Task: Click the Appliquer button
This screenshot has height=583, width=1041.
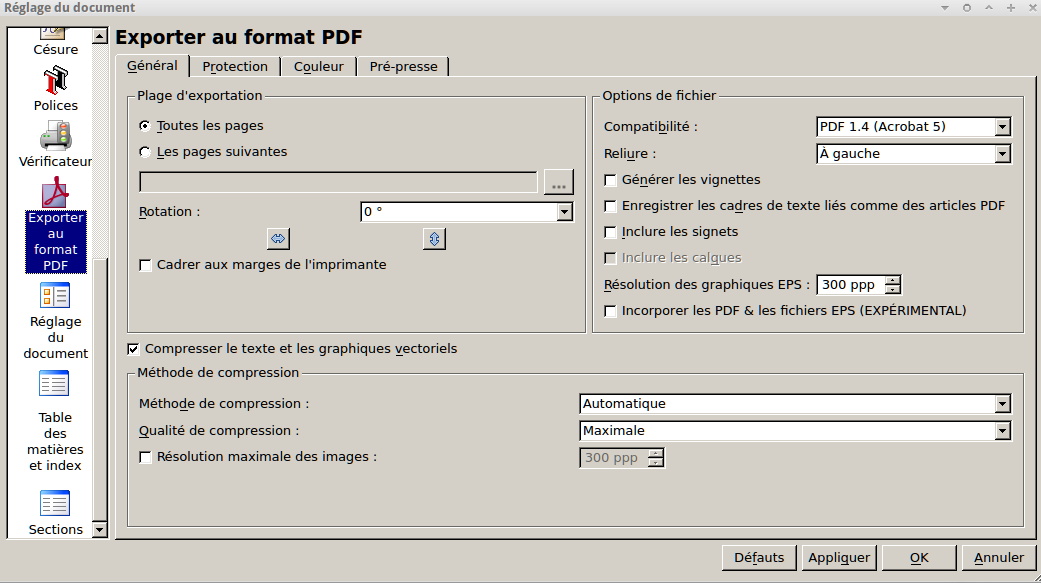Action: (839, 558)
